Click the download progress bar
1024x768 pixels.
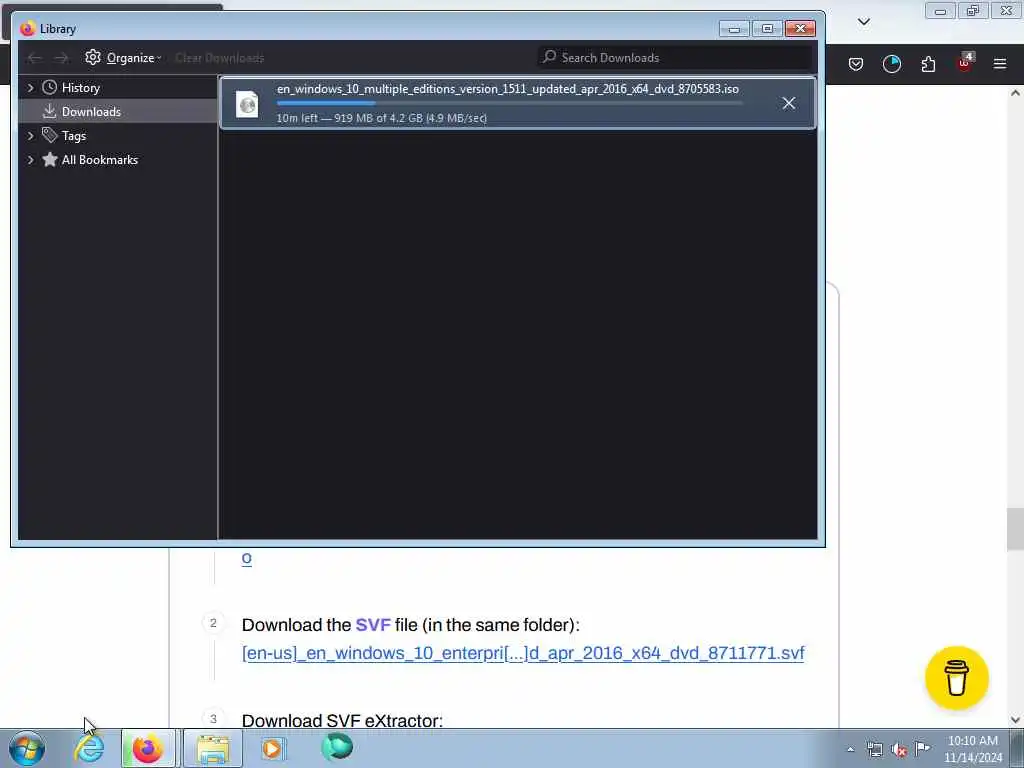pyautogui.click(x=509, y=103)
